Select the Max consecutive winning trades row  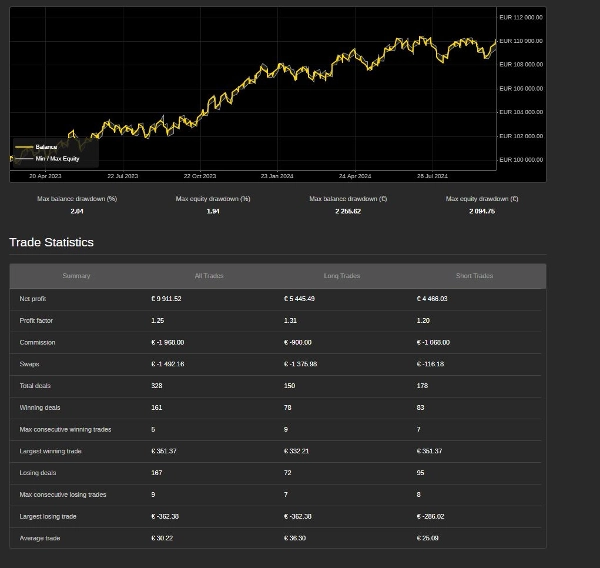[x=65, y=430]
